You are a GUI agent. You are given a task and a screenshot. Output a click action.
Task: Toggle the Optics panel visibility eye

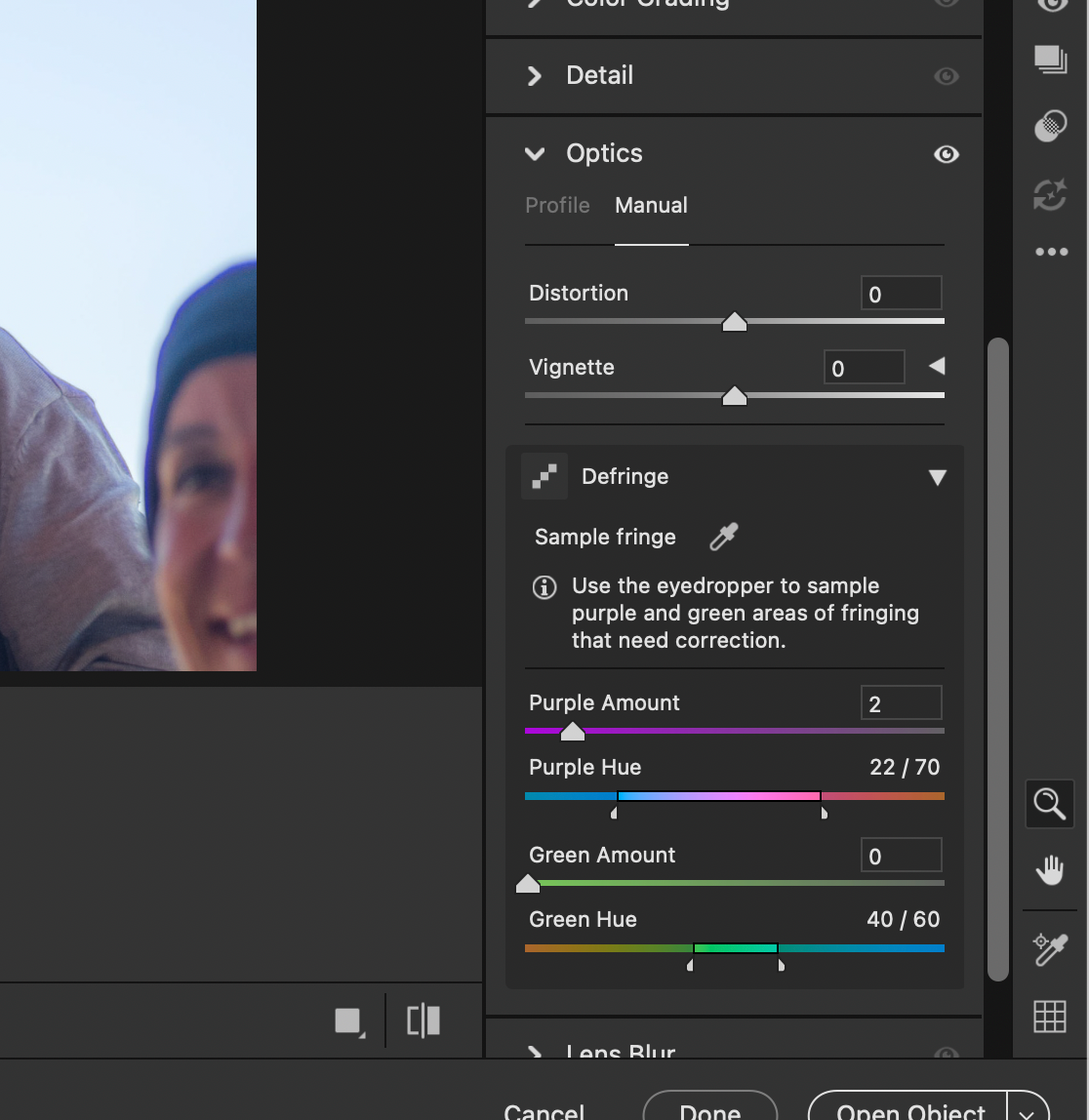click(x=946, y=154)
